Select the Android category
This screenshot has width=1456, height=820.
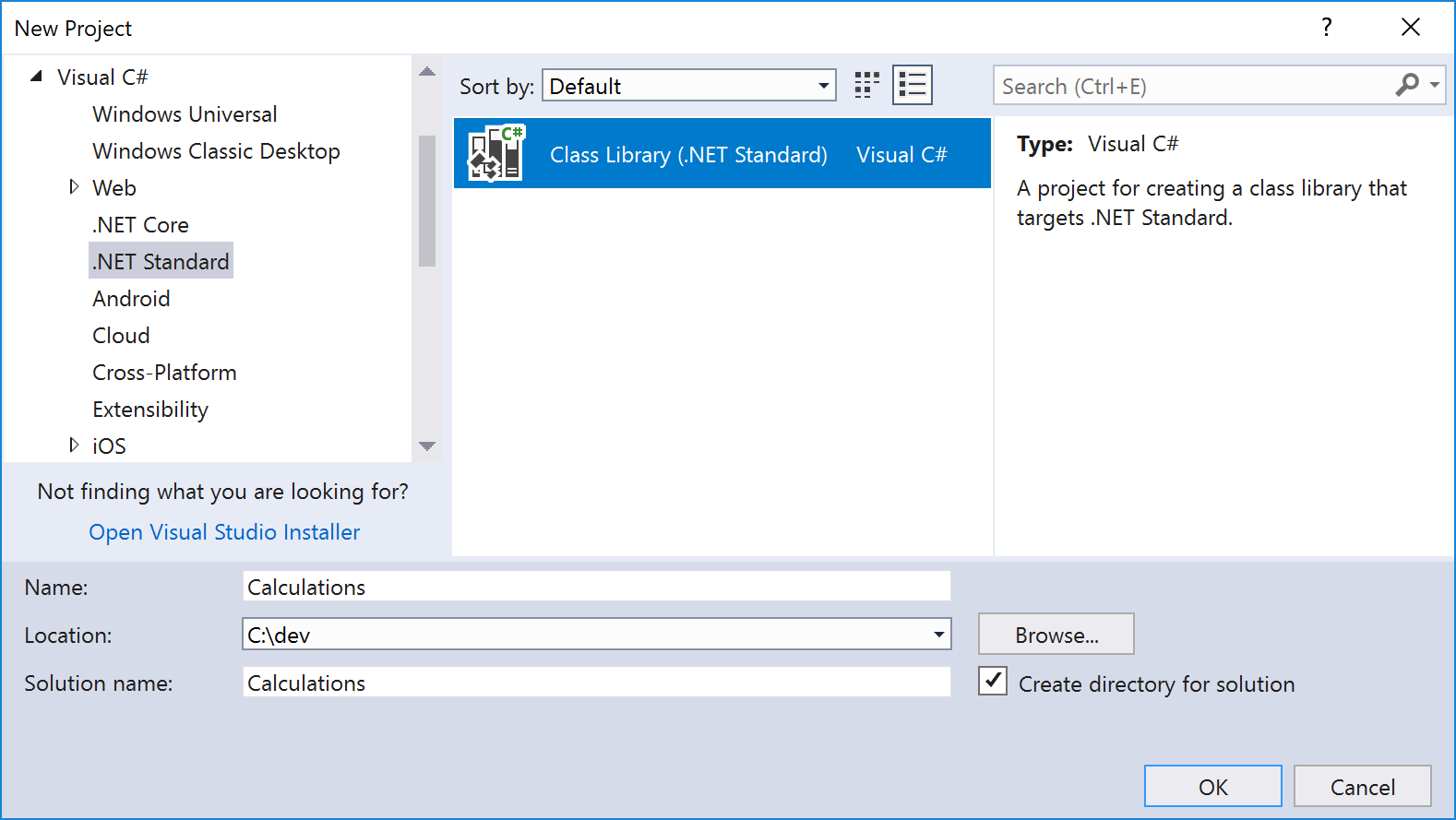131,299
